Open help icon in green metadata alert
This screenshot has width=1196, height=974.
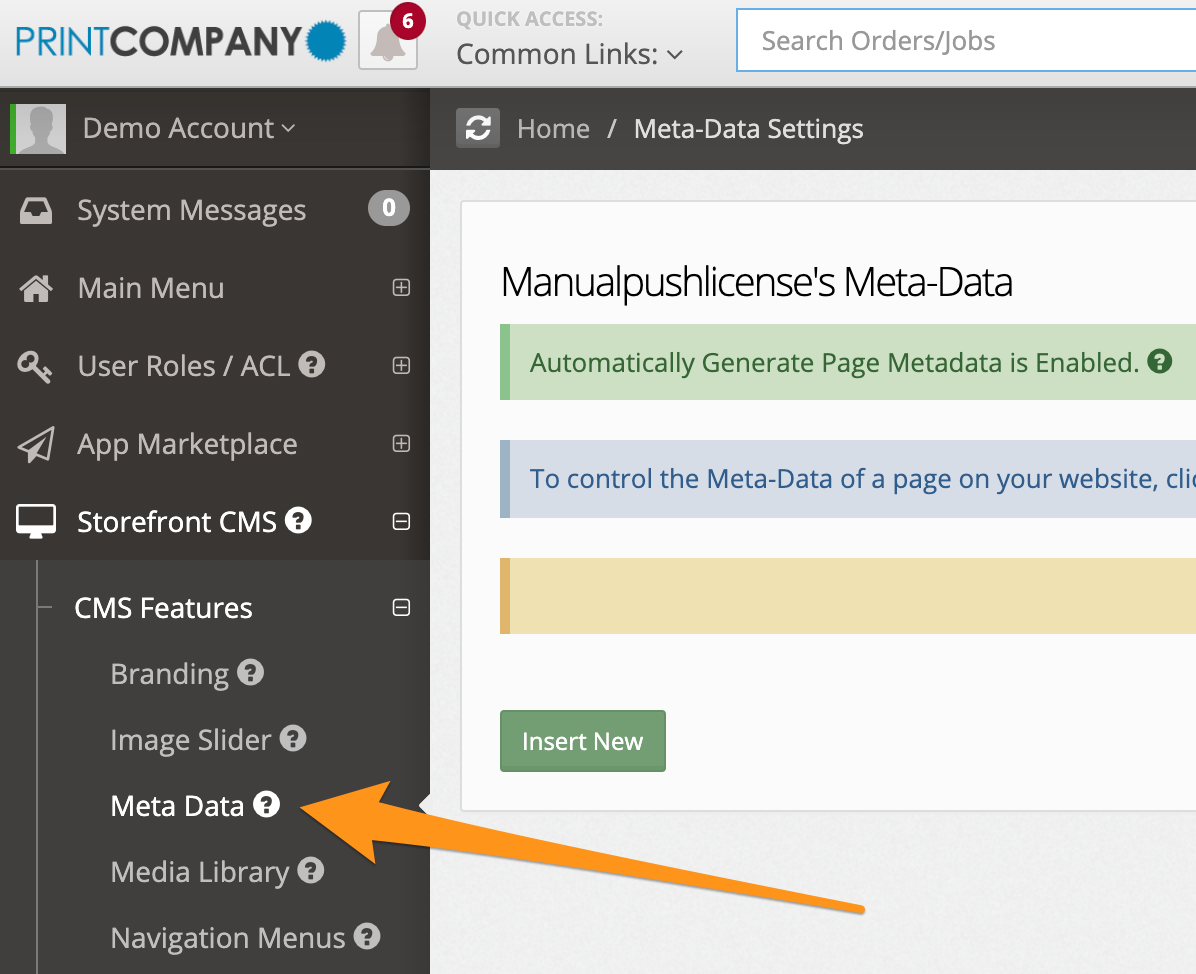tap(1159, 362)
